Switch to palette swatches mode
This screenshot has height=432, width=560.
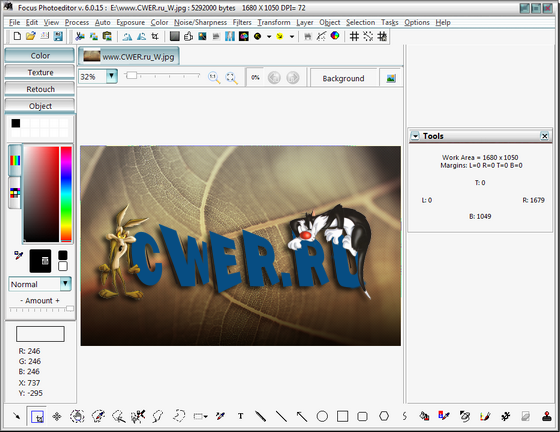[x=15, y=193]
